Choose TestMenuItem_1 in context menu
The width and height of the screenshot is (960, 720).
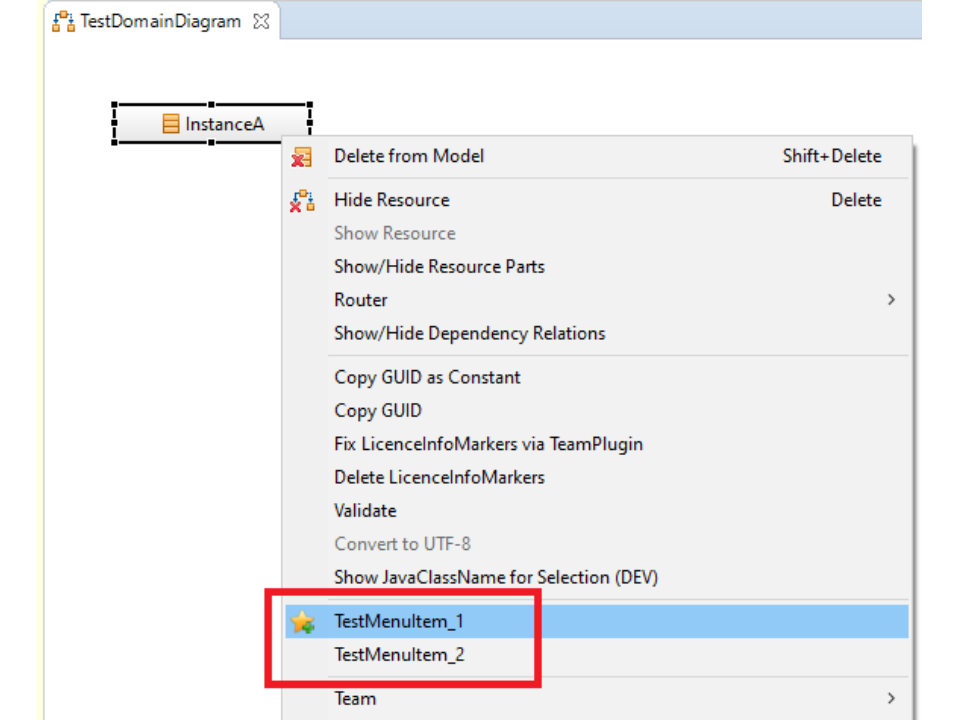597,622
